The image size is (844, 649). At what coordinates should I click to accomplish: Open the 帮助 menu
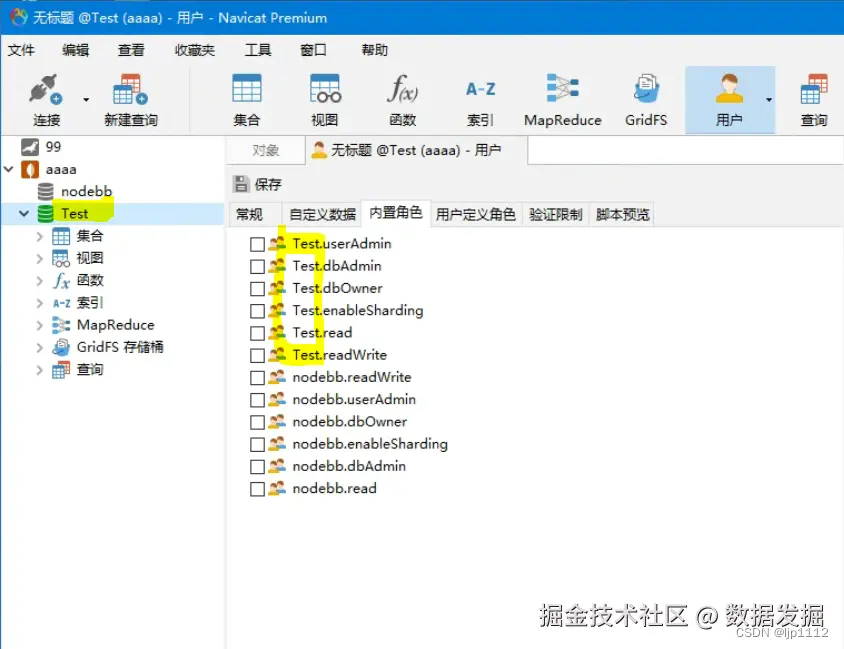coord(375,50)
